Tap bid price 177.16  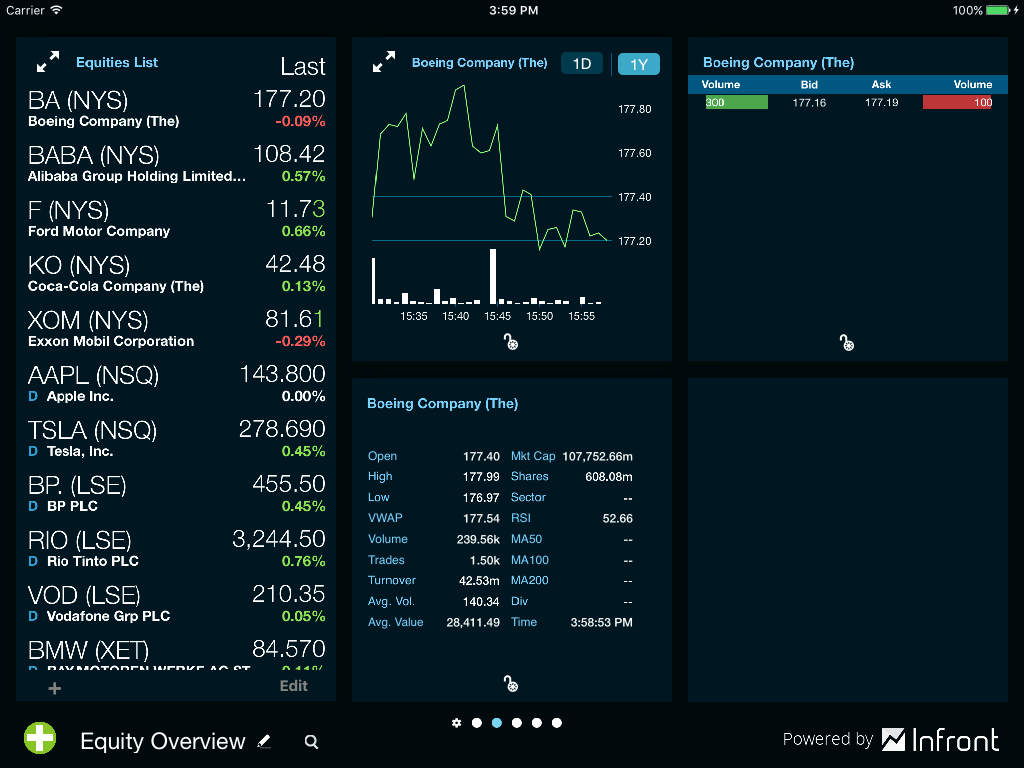click(x=809, y=103)
